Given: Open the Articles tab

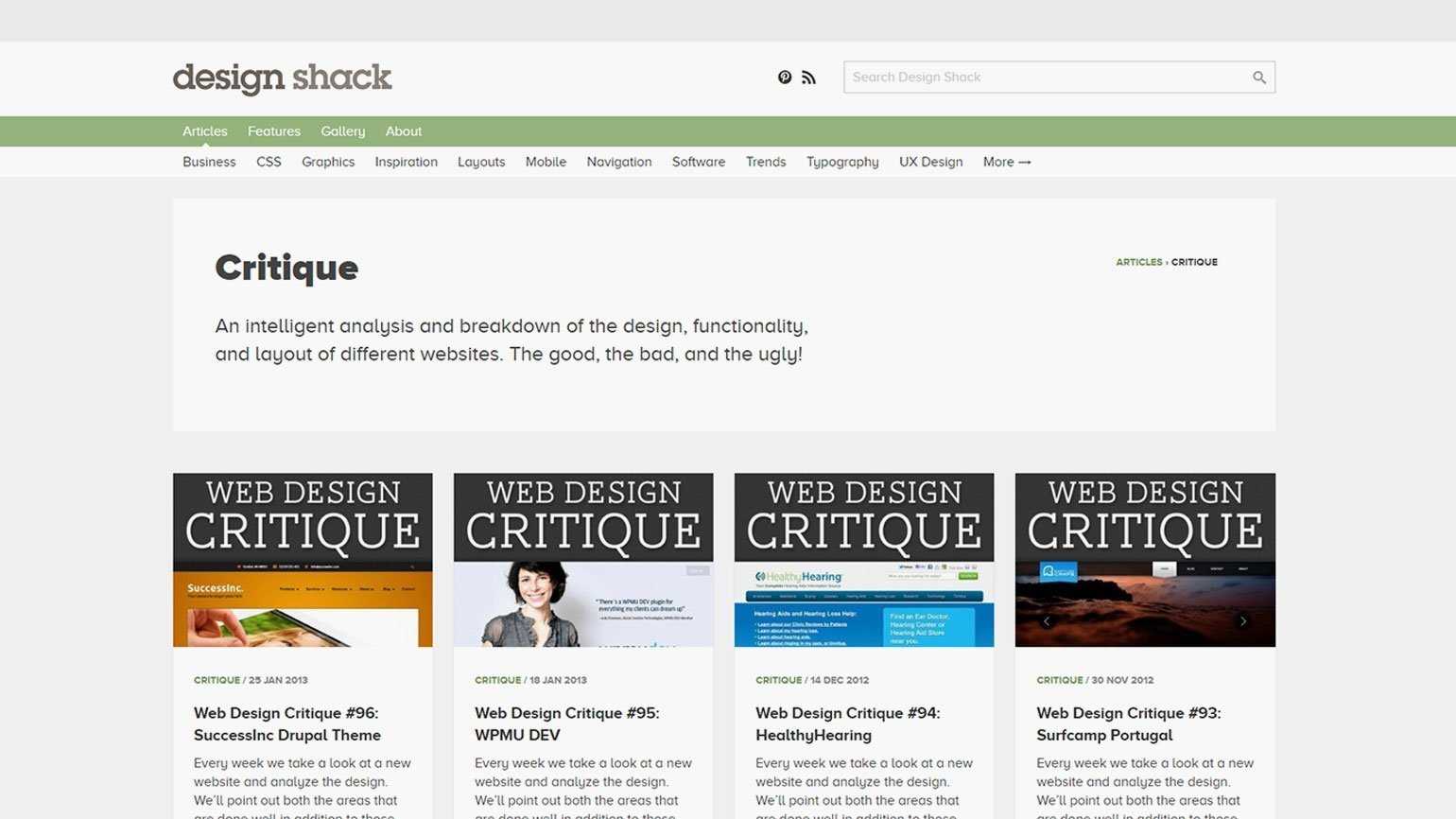Looking at the screenshot, I should (x=204, y=131).
